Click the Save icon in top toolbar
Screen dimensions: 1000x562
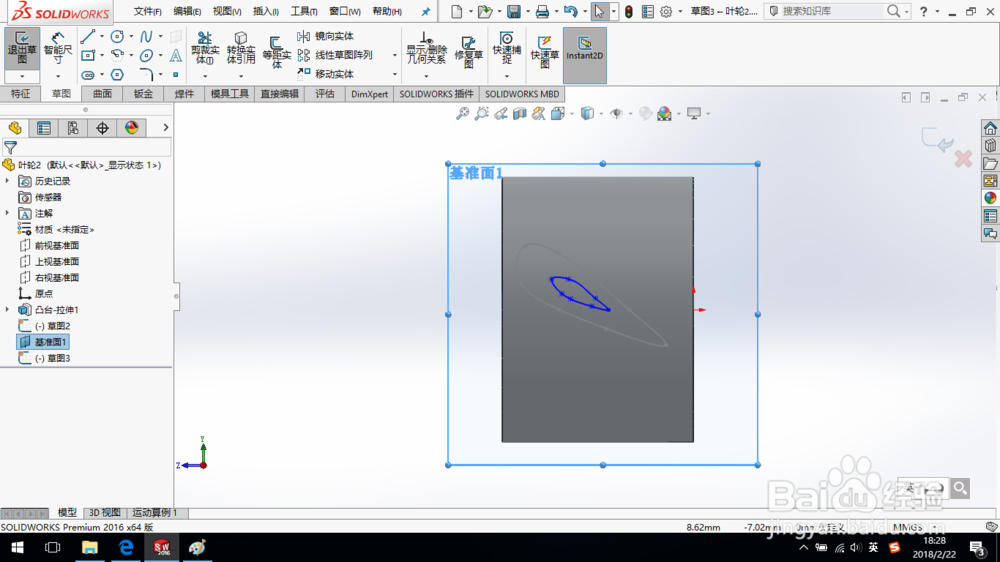tap(513, 11)
